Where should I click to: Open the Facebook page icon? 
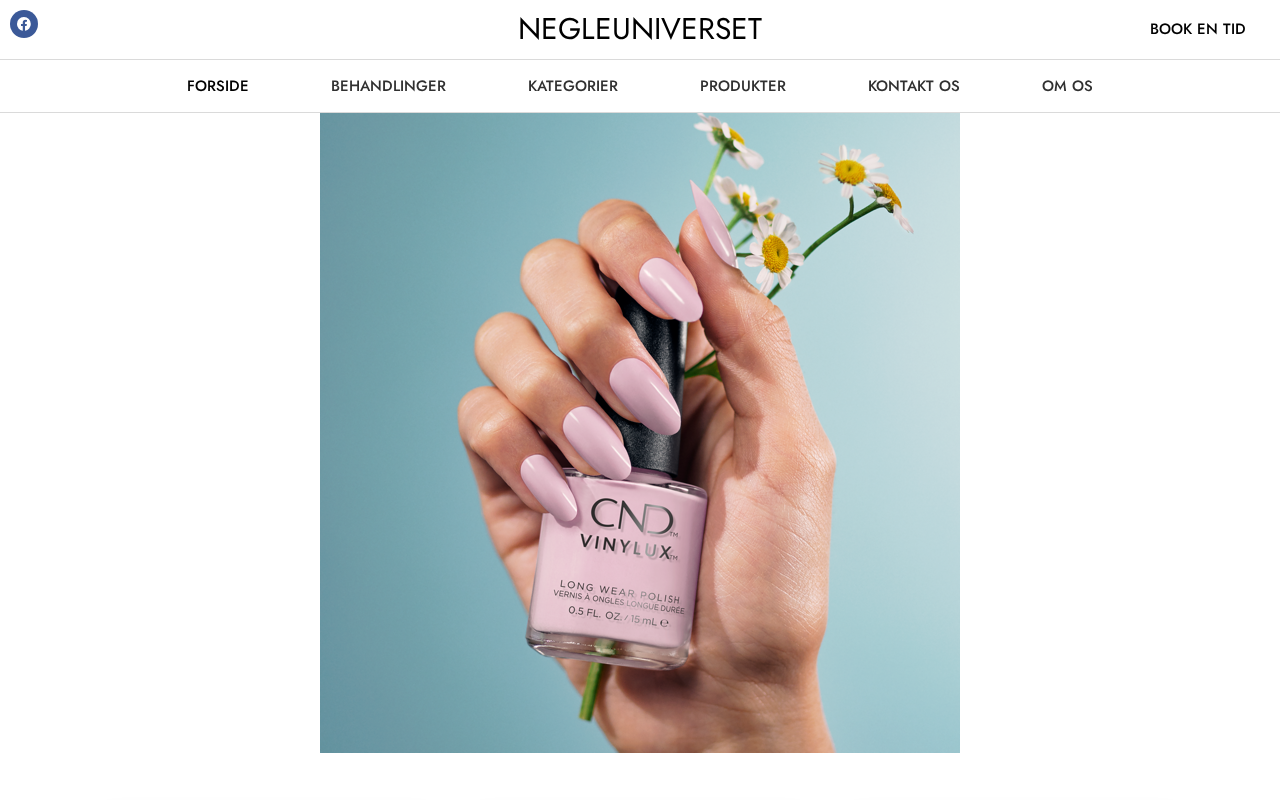24,24
